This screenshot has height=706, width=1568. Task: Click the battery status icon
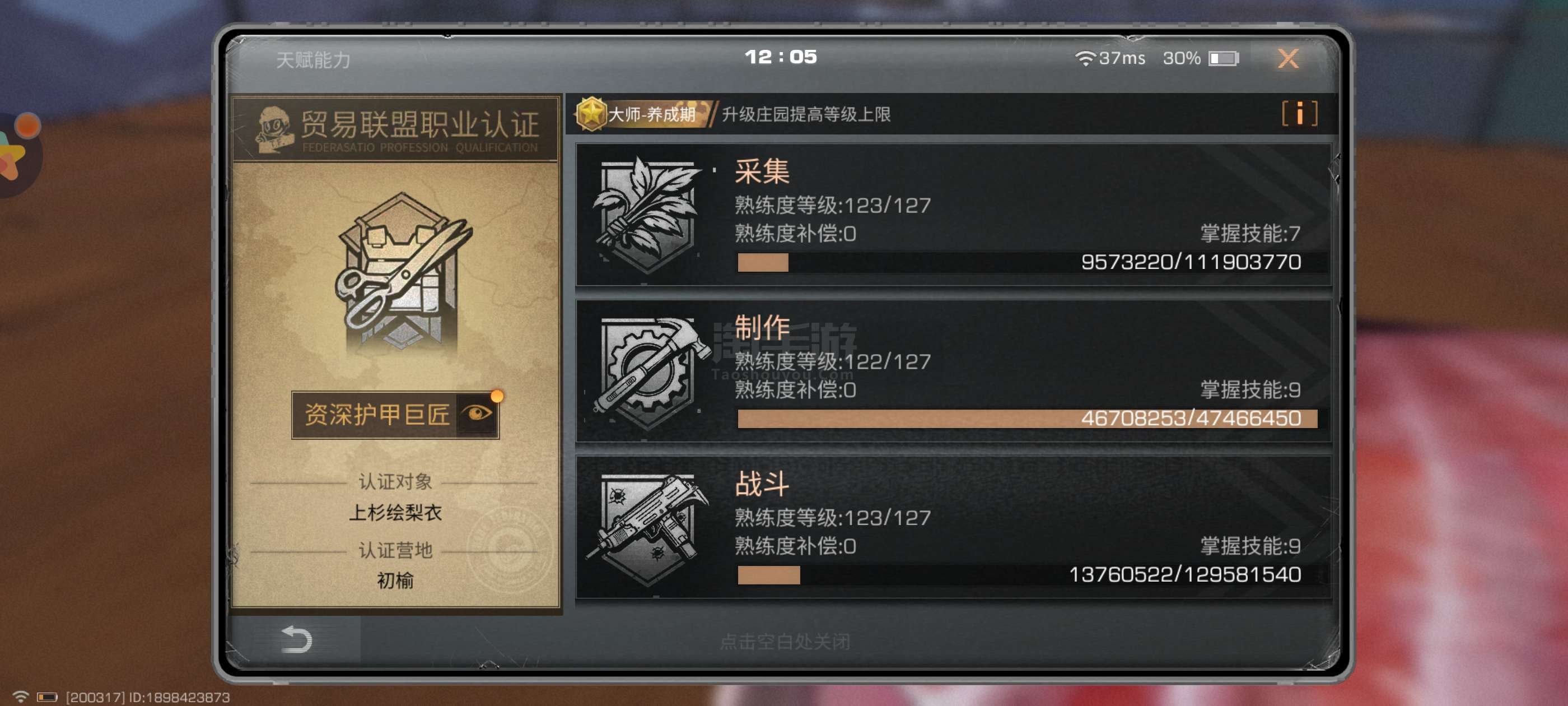(1224, 58)
